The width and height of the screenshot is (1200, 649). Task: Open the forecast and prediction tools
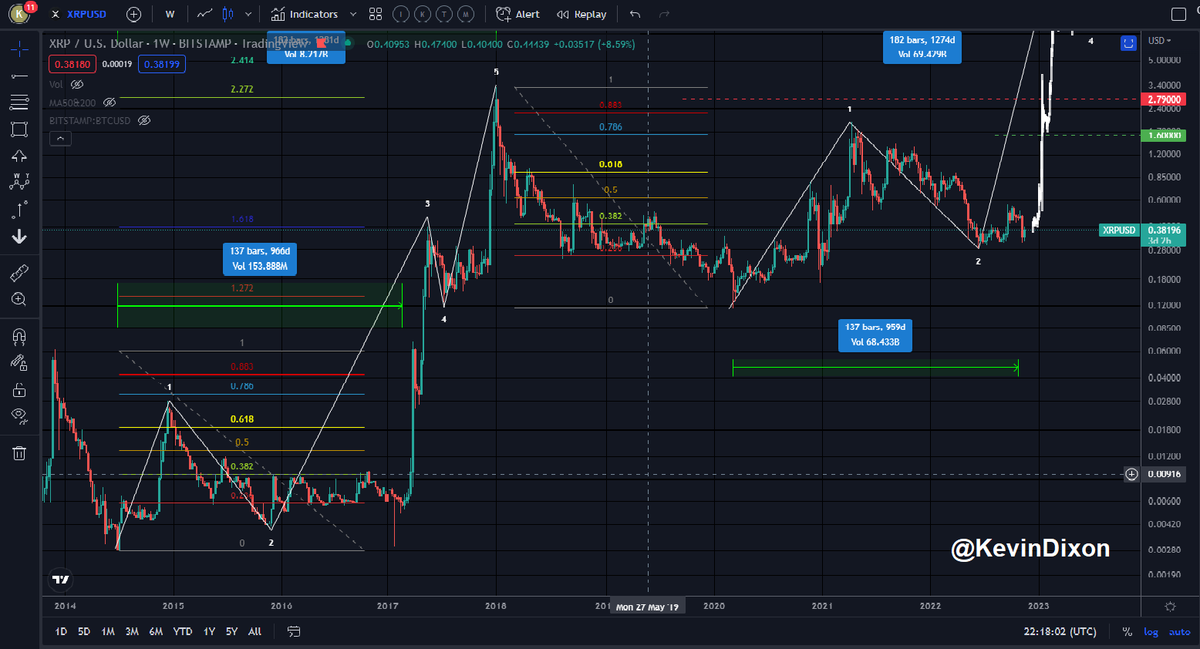(x=19, y=210)
